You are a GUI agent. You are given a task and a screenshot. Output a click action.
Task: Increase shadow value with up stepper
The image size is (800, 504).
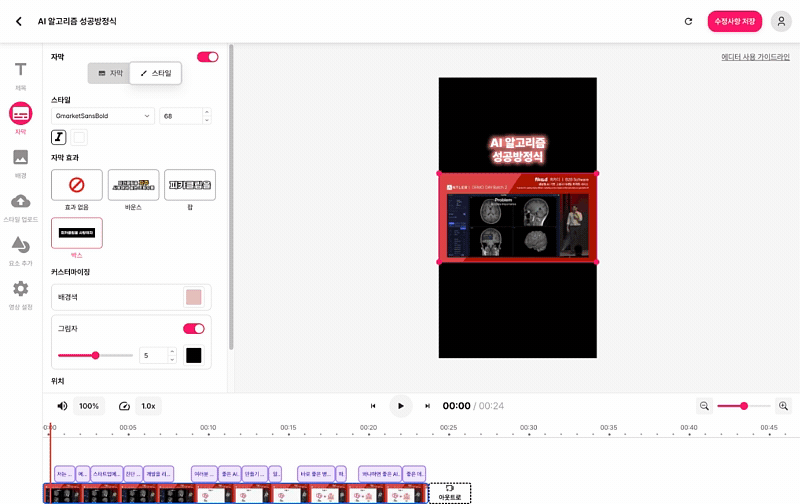point(172,351)
